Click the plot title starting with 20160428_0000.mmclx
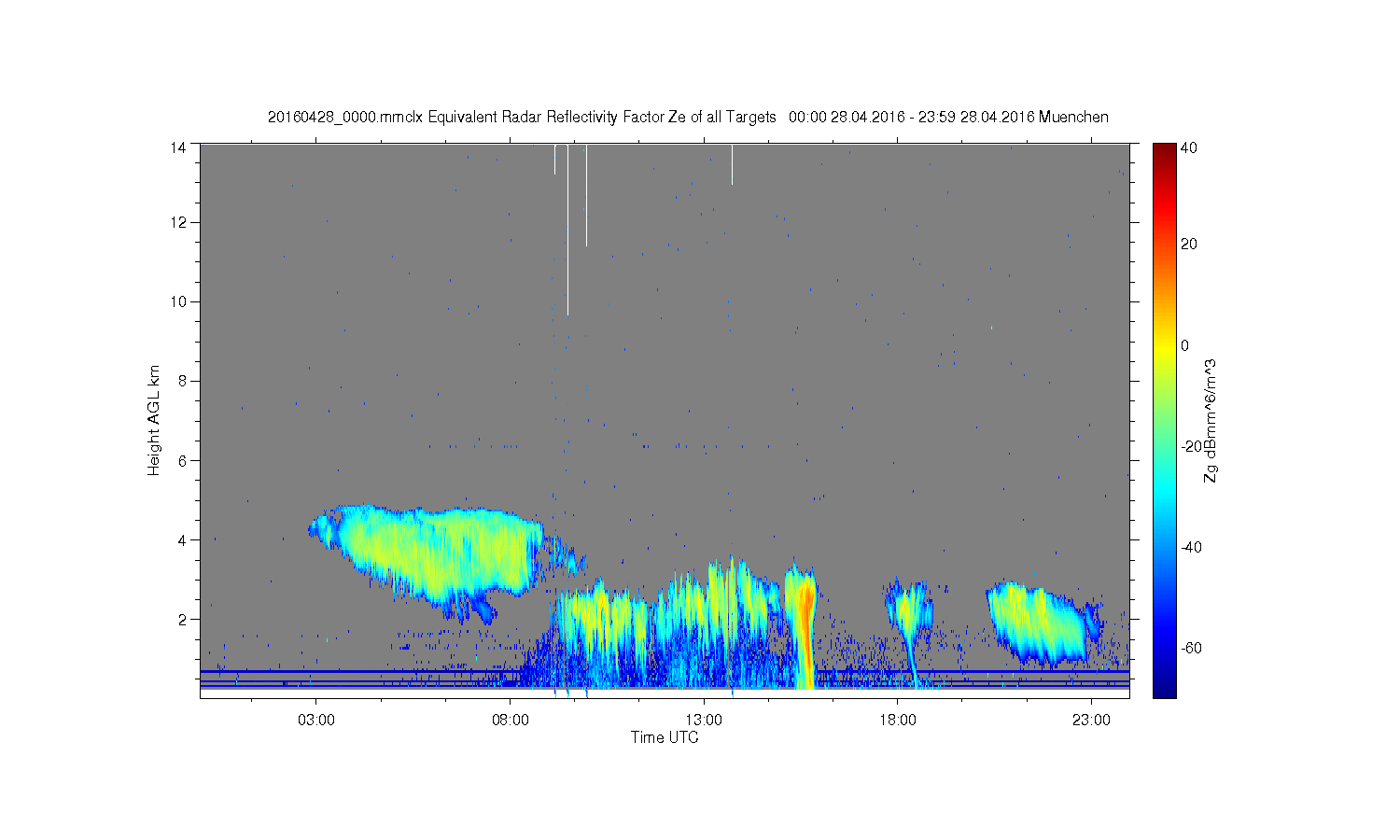 point(688,117)
